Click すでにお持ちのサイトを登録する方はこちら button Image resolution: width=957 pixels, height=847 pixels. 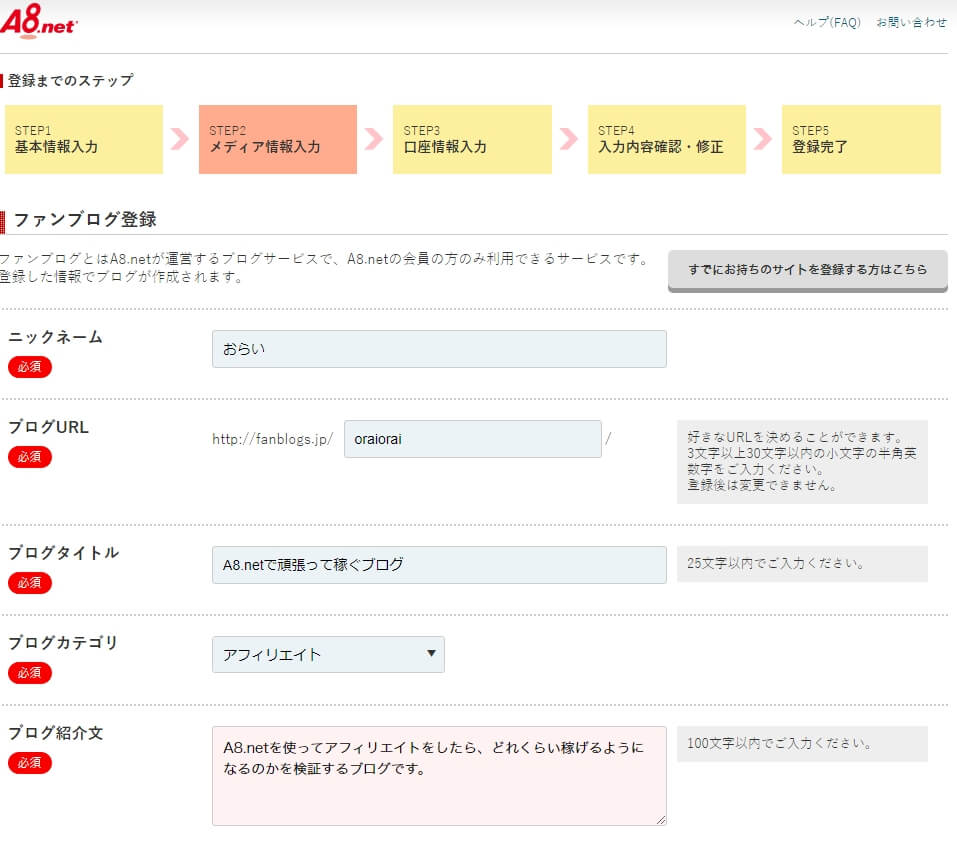(x=807, y=270)
